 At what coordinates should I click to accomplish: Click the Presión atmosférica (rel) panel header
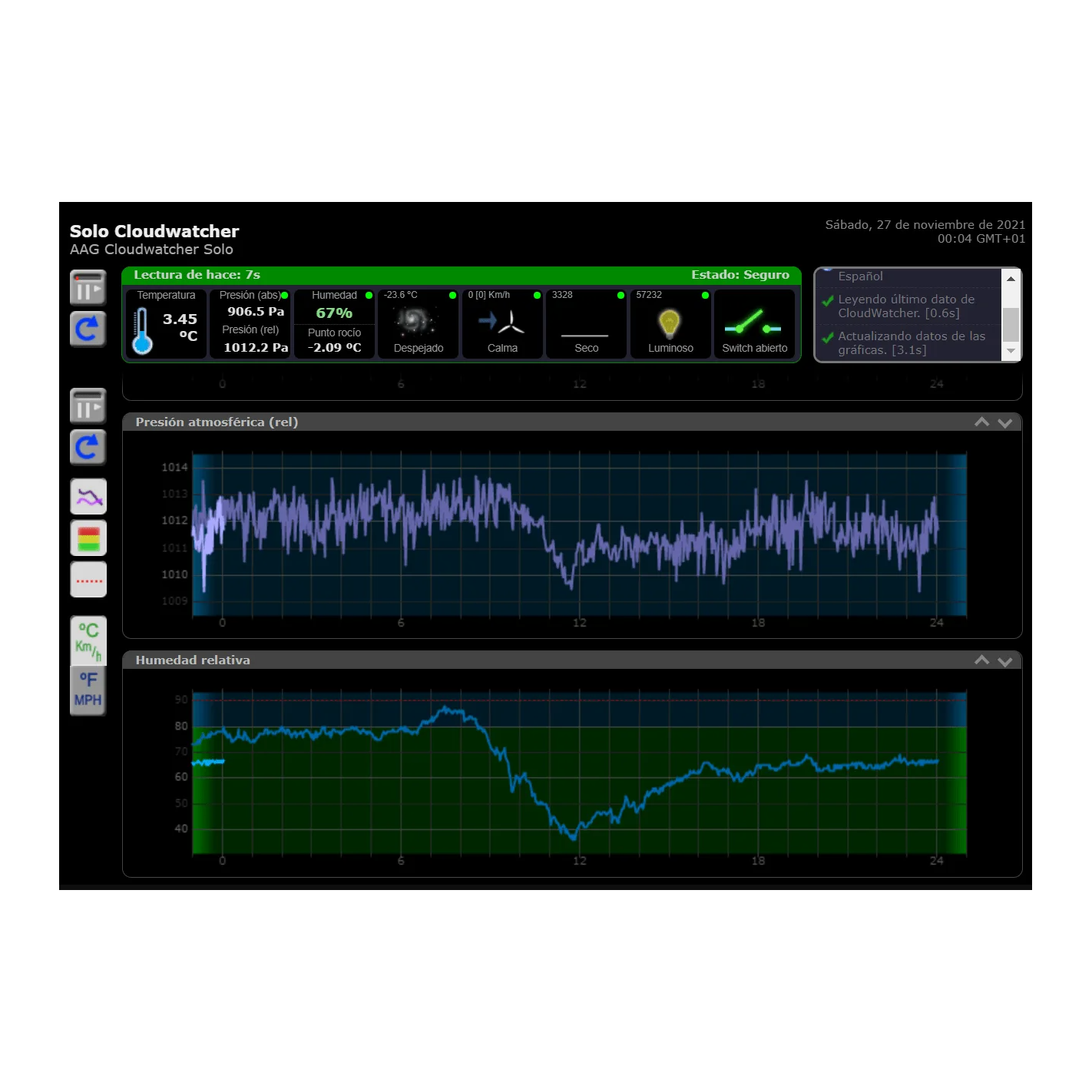(572, 422)
